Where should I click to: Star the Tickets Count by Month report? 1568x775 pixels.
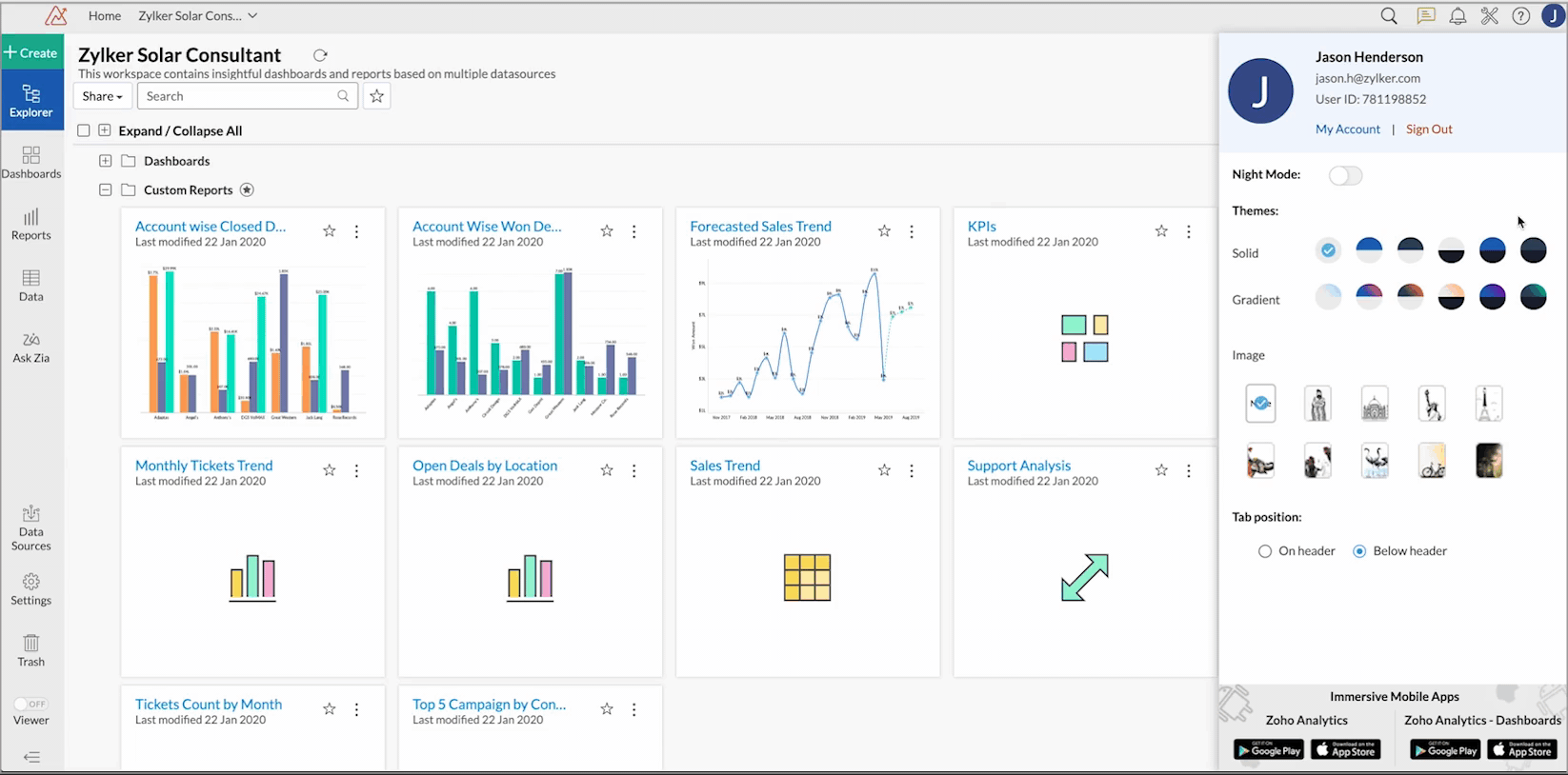[330, 708]
